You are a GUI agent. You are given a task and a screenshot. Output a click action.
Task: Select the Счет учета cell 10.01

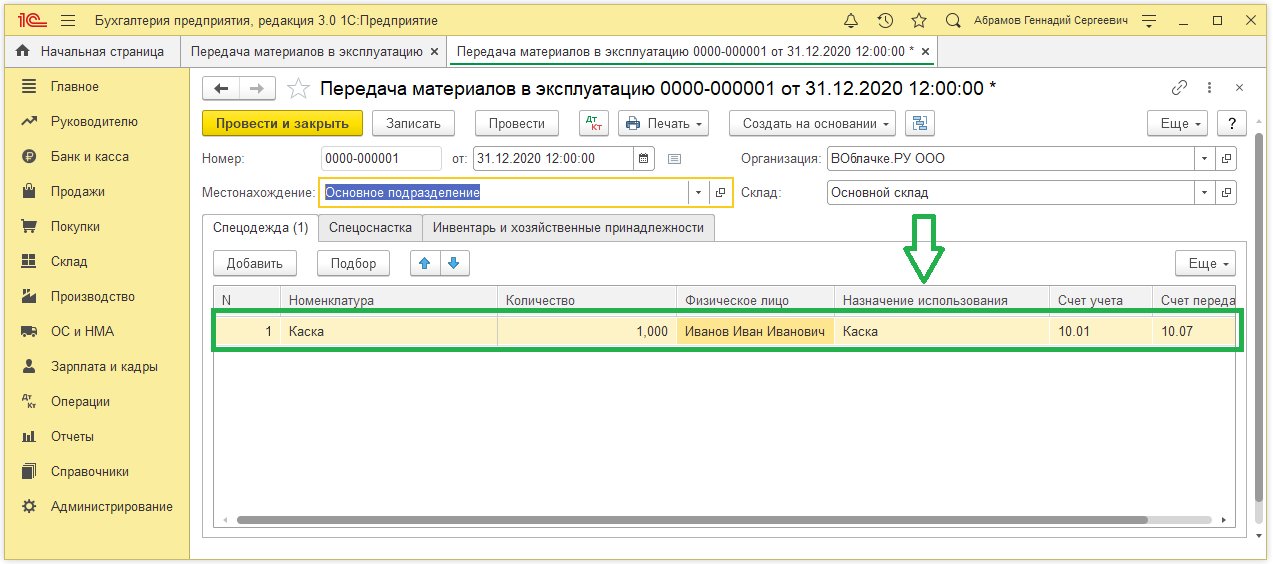[x=1099, y=332]
